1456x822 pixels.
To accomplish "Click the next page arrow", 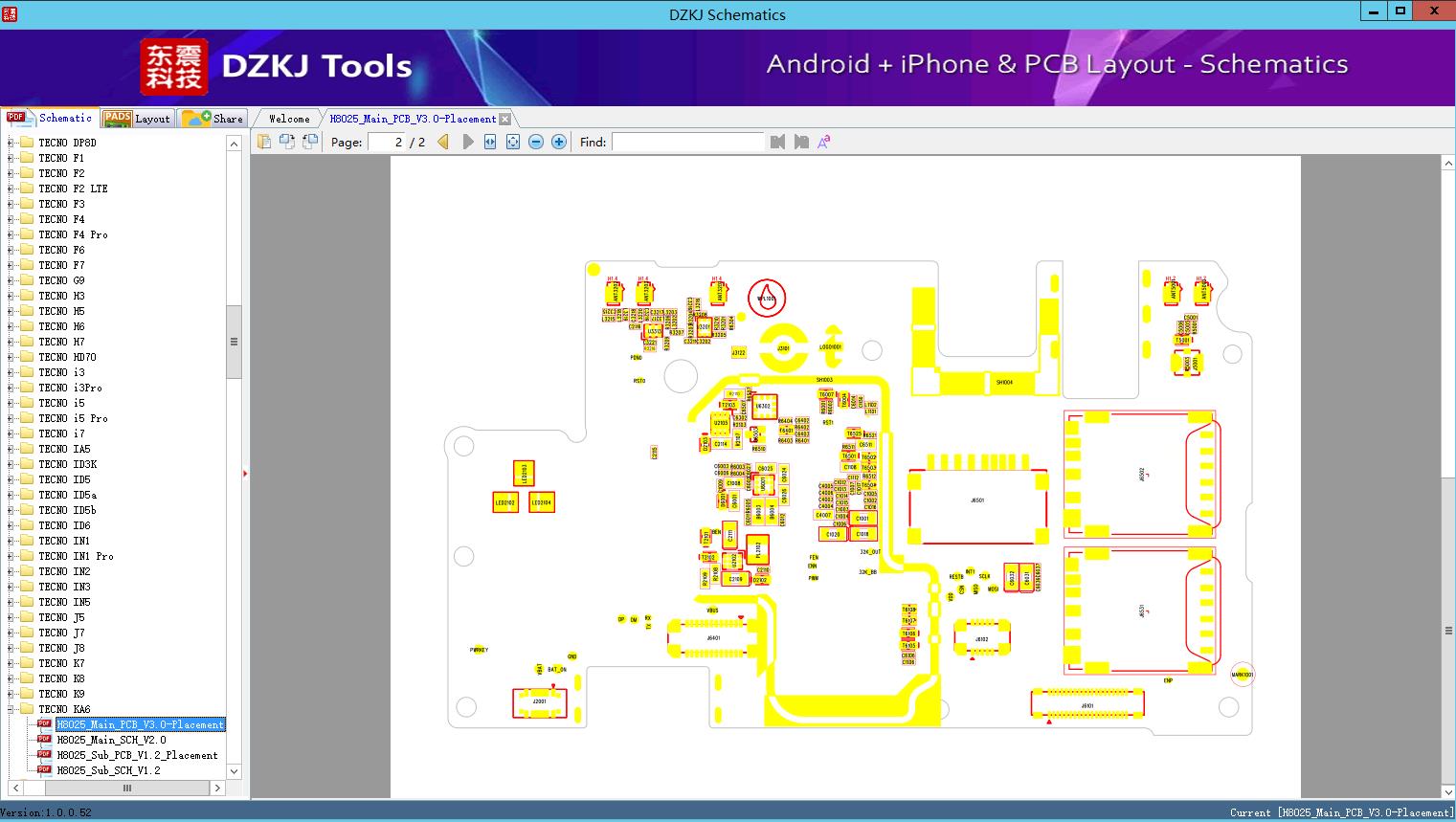I will point(467,142).
